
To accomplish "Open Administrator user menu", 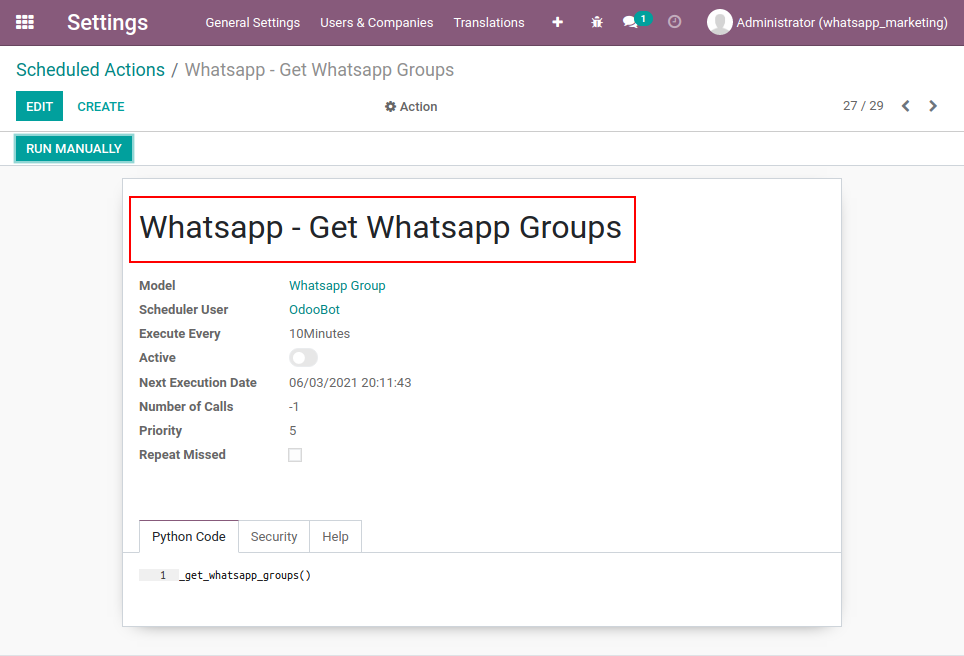I will (828, 22).
